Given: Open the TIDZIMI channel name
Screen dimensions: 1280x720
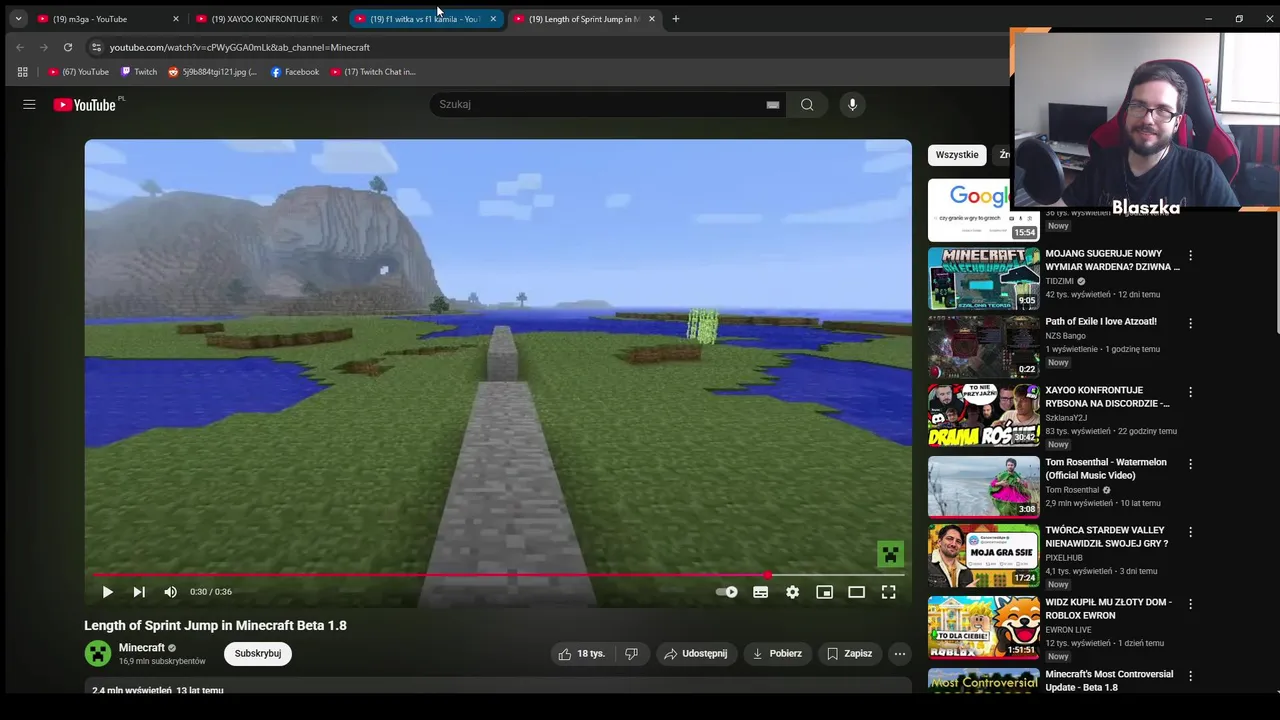Looking at the screenshot, I should coord(1059,282).
